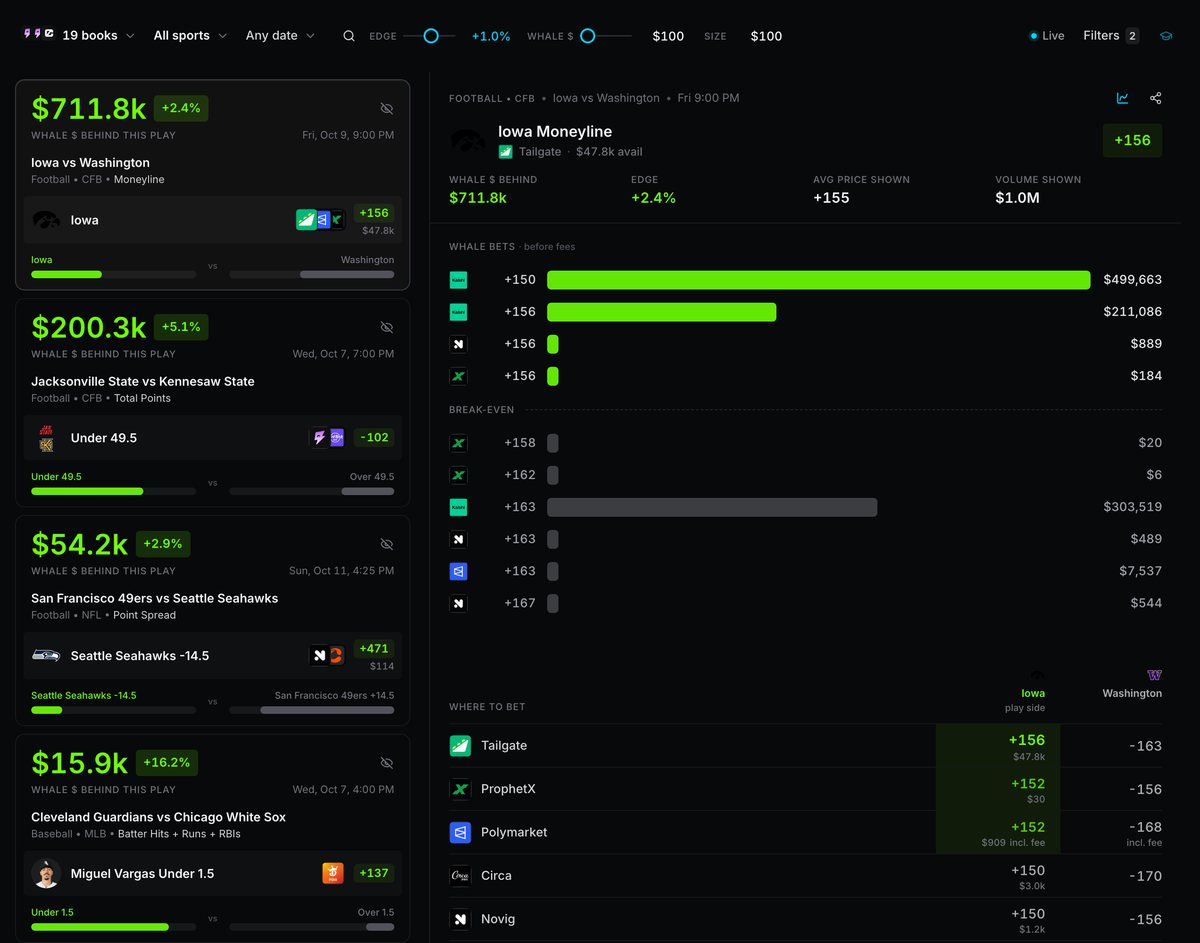Select the Jacksonville State vs Kennesaw State title
The width and height of the screenshot is (1200, 943).
pos(143,381)
